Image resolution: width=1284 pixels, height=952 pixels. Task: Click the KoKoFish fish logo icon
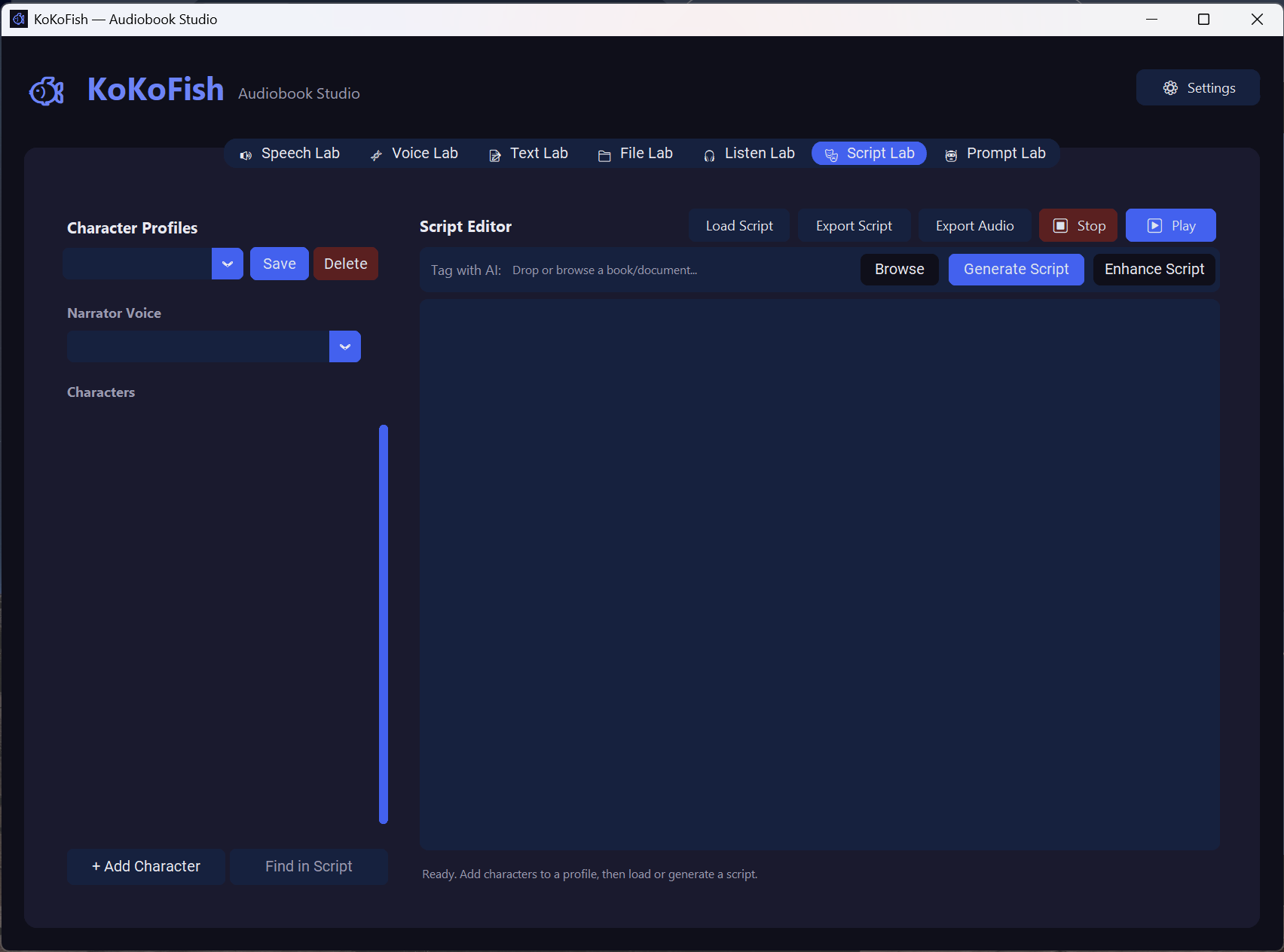coord(47,91)
